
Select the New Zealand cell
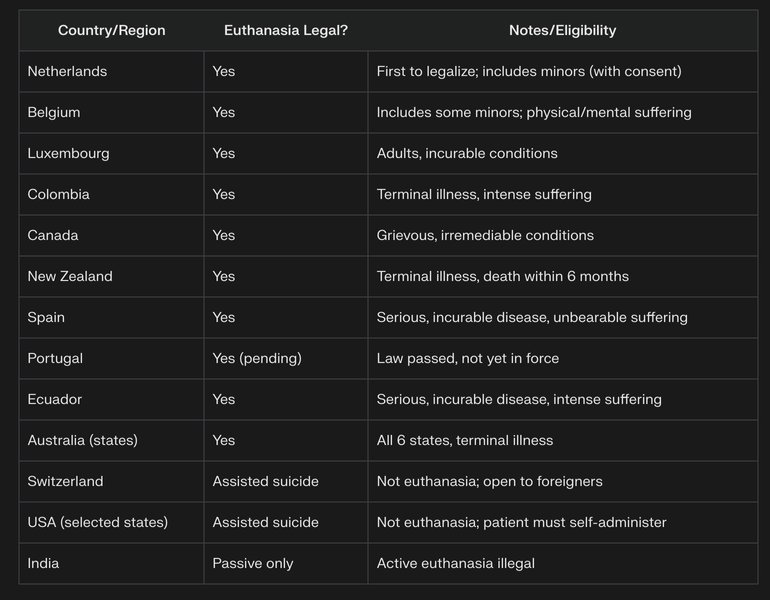[x=70, y=276]
